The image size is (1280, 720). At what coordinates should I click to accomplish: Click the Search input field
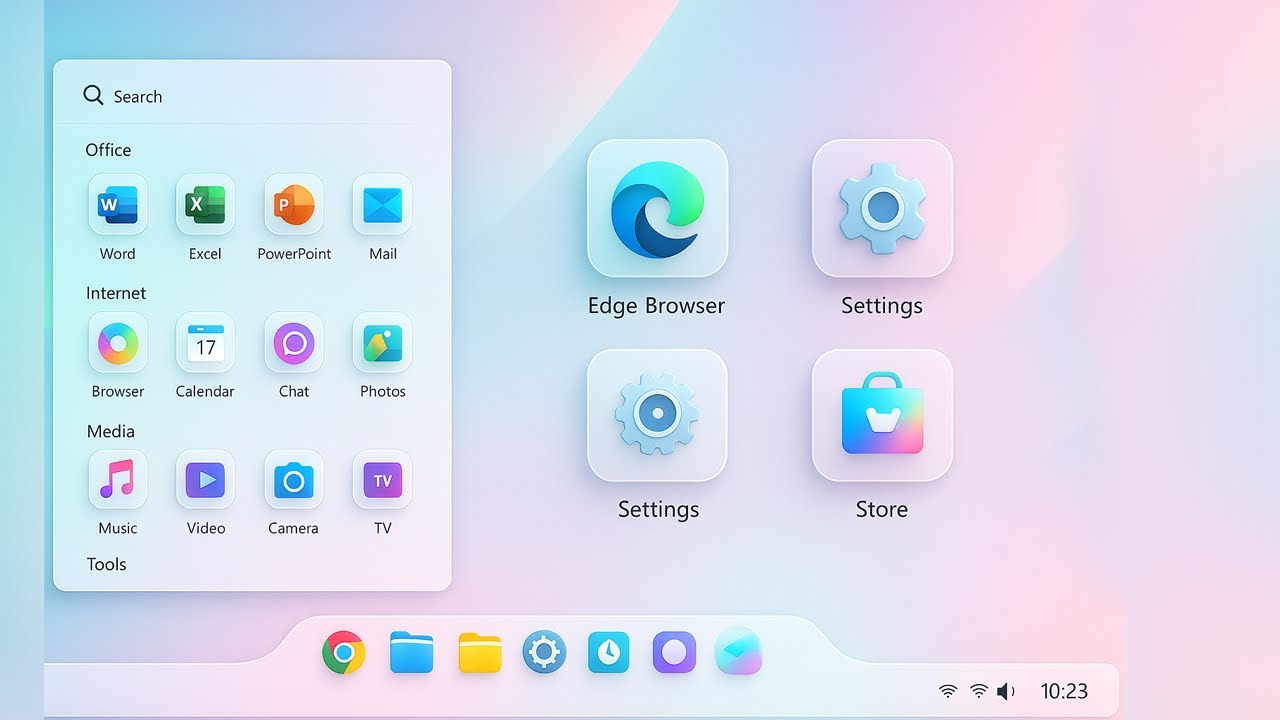[247, 96]
